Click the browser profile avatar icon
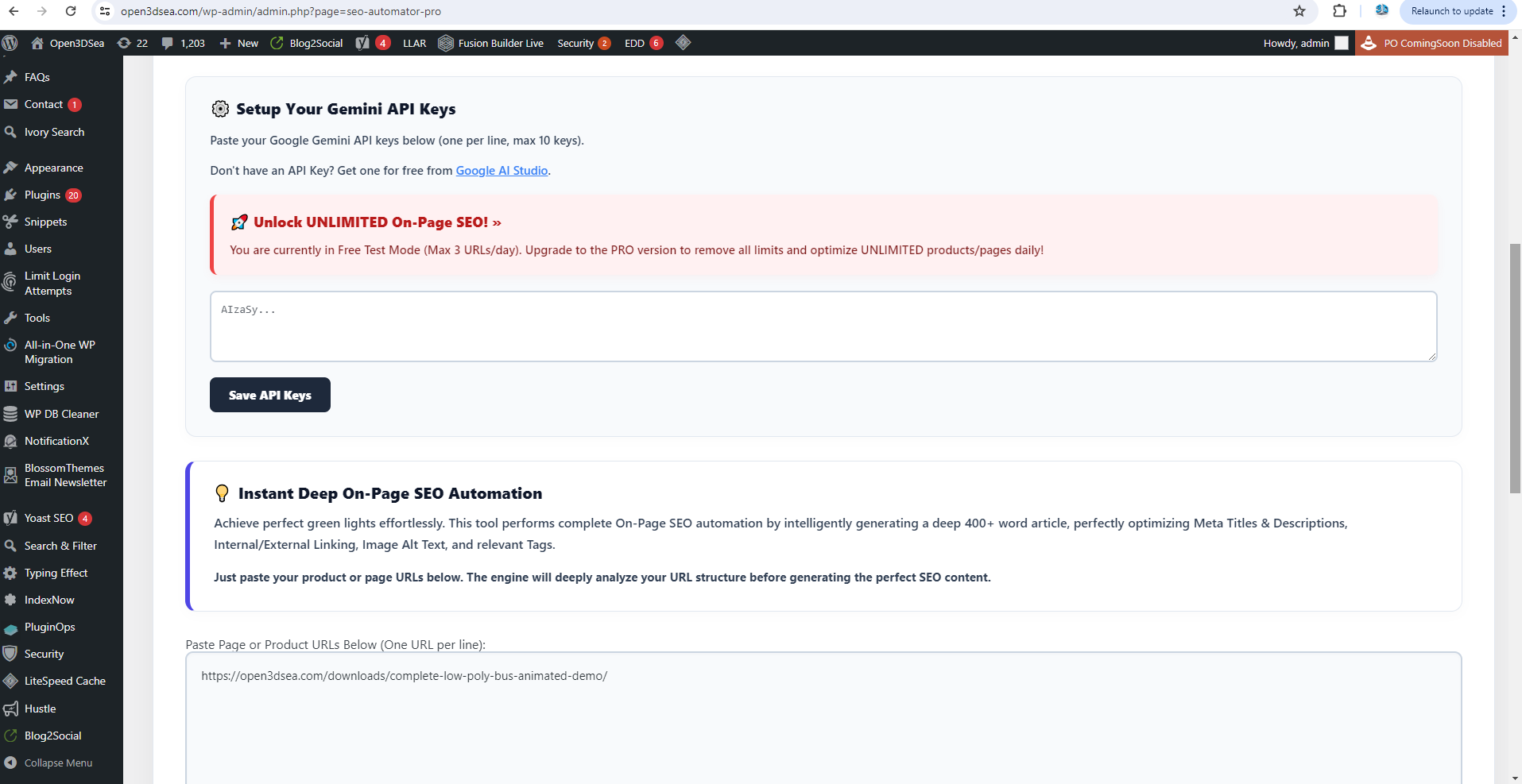The image size is (1522, 784). pos(1381,11)
